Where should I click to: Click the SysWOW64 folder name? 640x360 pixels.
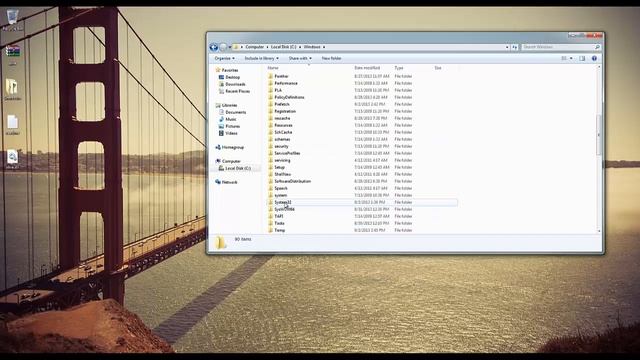(x=284, y=209)
